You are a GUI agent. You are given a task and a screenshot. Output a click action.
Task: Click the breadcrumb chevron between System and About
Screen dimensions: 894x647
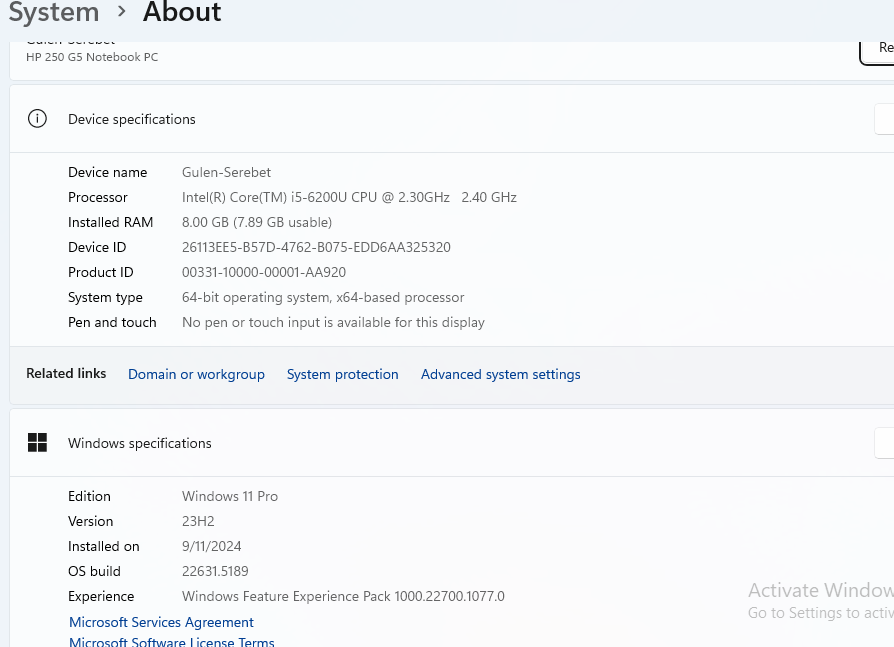point(121,12)
